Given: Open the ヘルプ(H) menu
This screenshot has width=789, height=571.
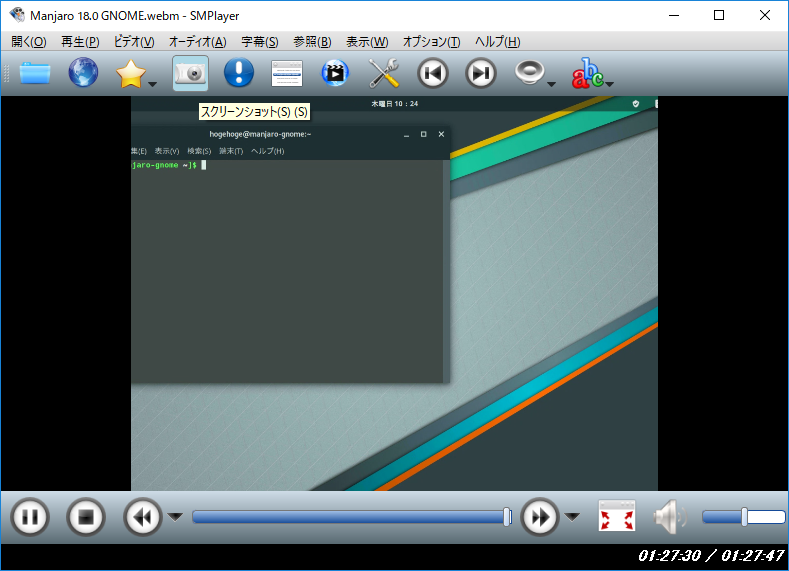Looking at the screenshot, I should click(x=498, y=42).
